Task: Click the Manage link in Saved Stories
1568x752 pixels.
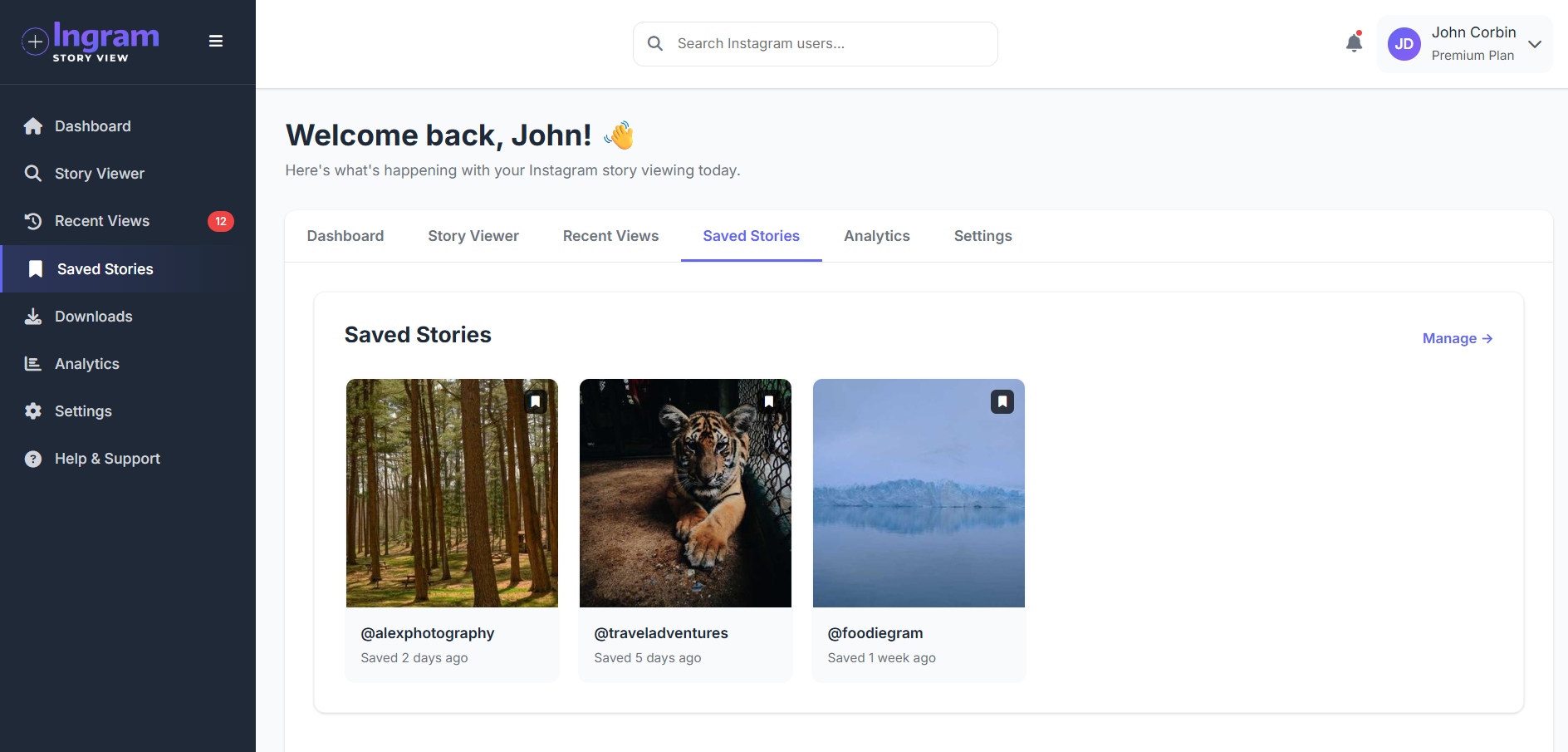Action: click(x=1457, y=338)
